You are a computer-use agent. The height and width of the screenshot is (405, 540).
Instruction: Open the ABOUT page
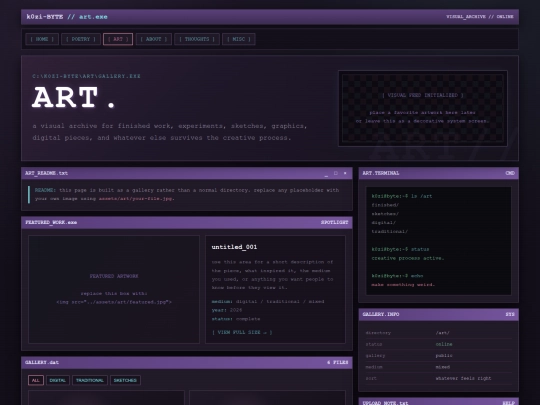[x=154, y=39]
